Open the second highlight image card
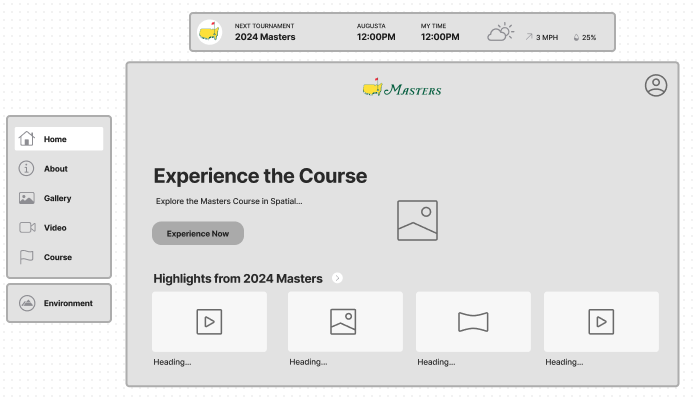The image size is (696, 403). [x=345, y=322]
